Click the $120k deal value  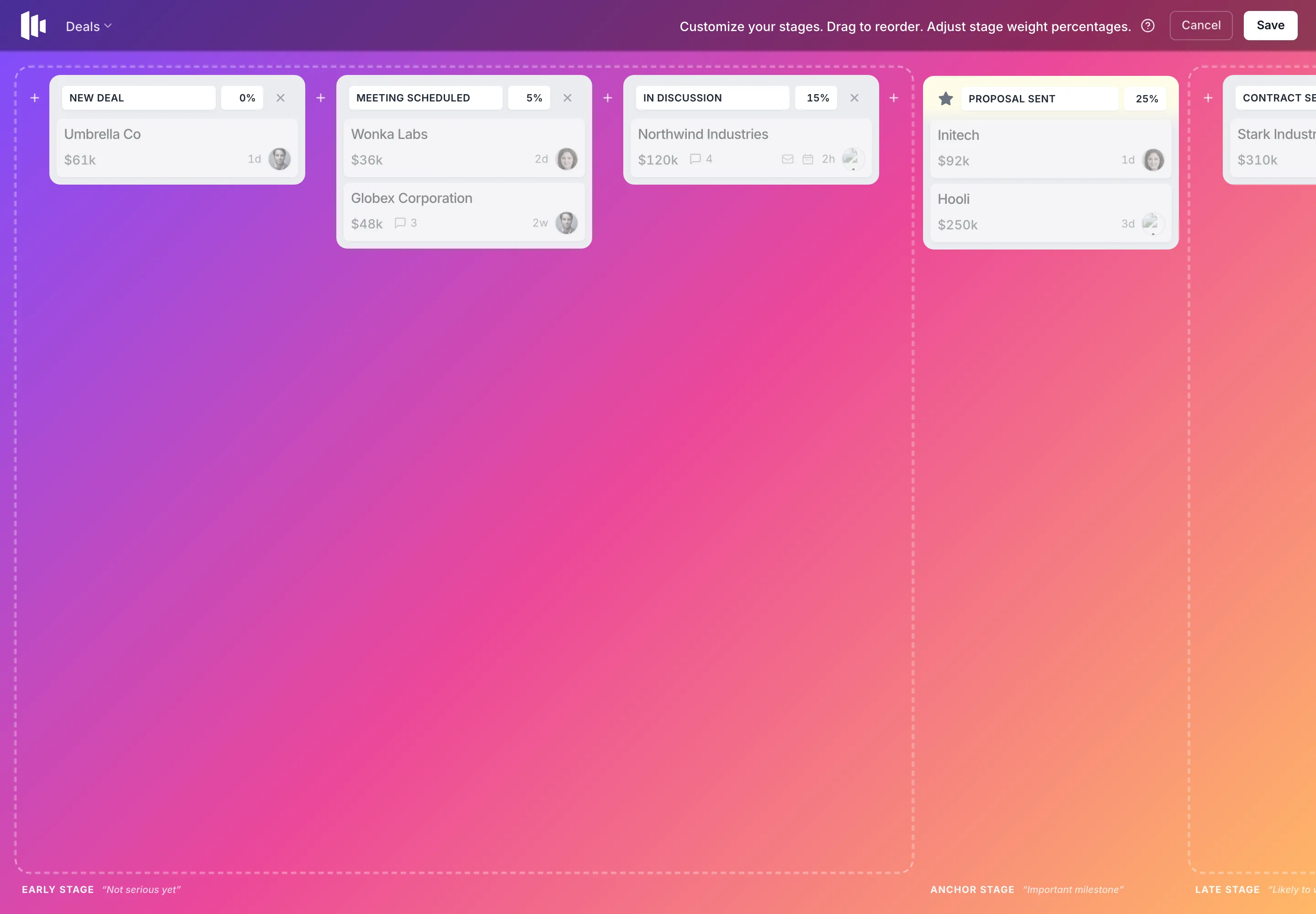pyautogui.click(x=658, y=160)
